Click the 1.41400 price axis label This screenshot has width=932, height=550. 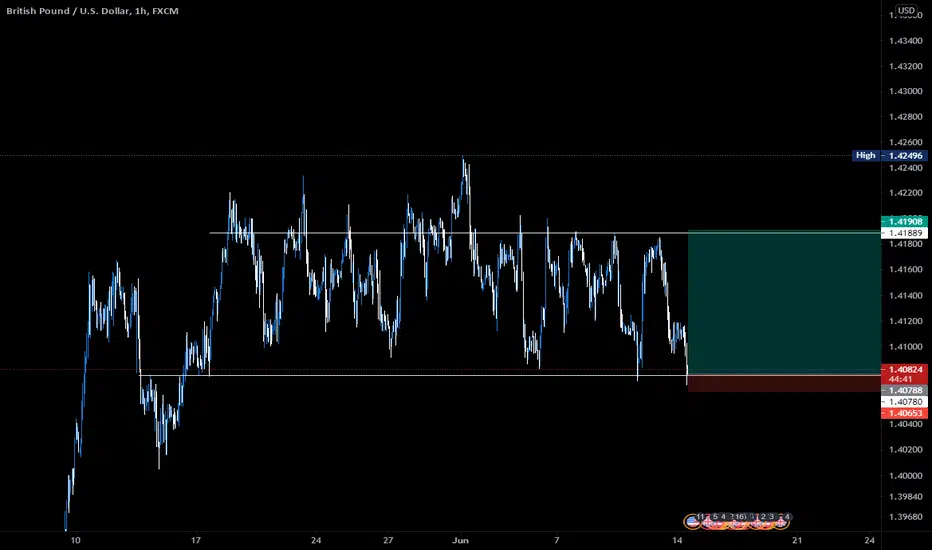905,296
